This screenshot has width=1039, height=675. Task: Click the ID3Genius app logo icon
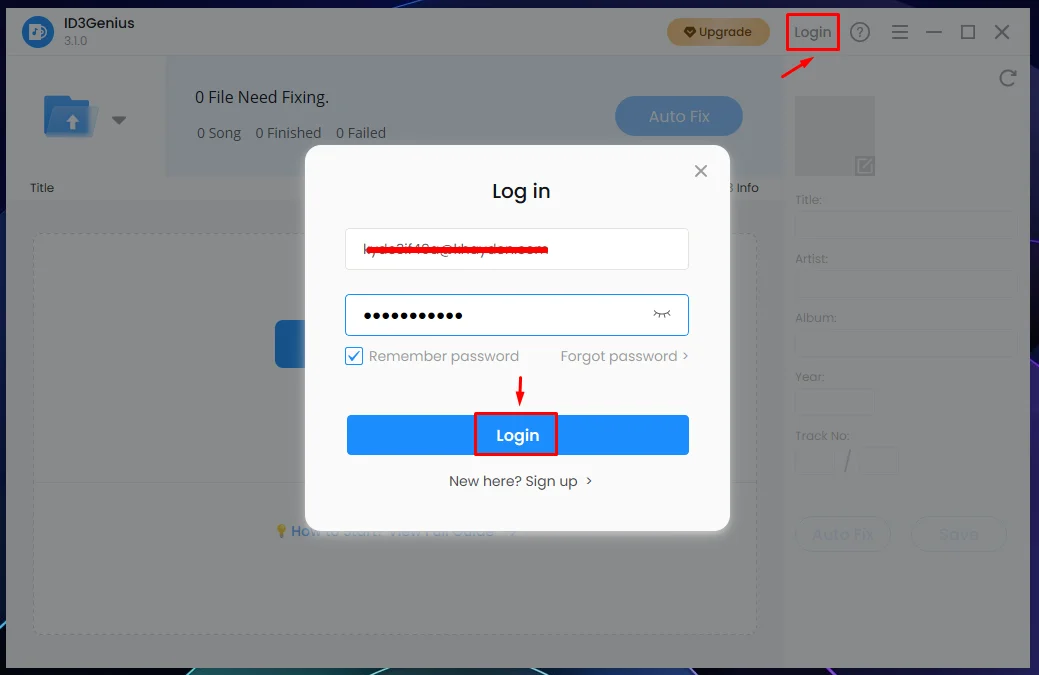pyautogui.click(x=38, y=32)
